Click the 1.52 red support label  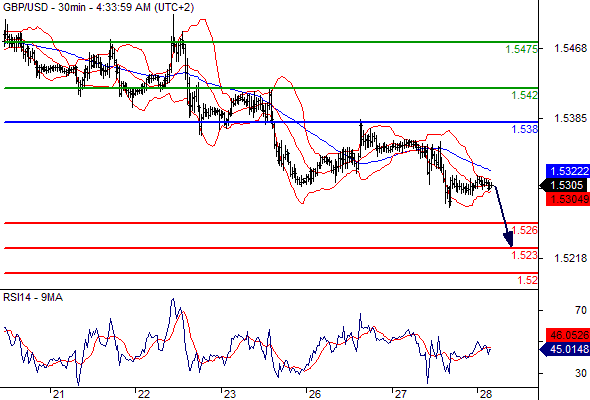[528, 280]
